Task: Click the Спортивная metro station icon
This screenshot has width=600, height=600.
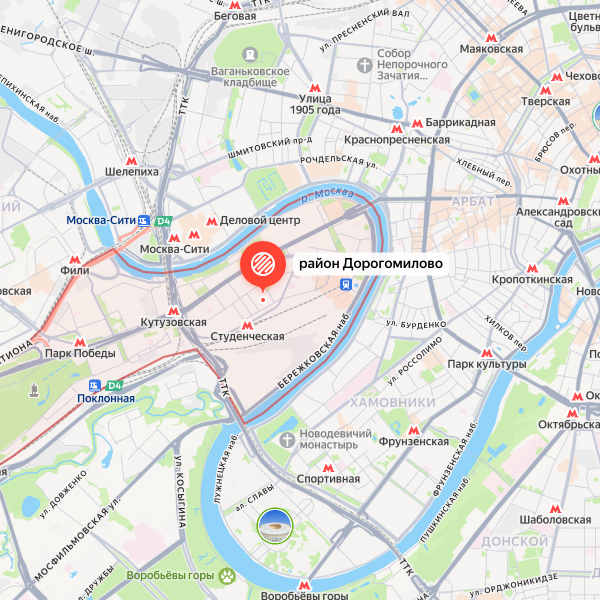Action: pos(328,468)
